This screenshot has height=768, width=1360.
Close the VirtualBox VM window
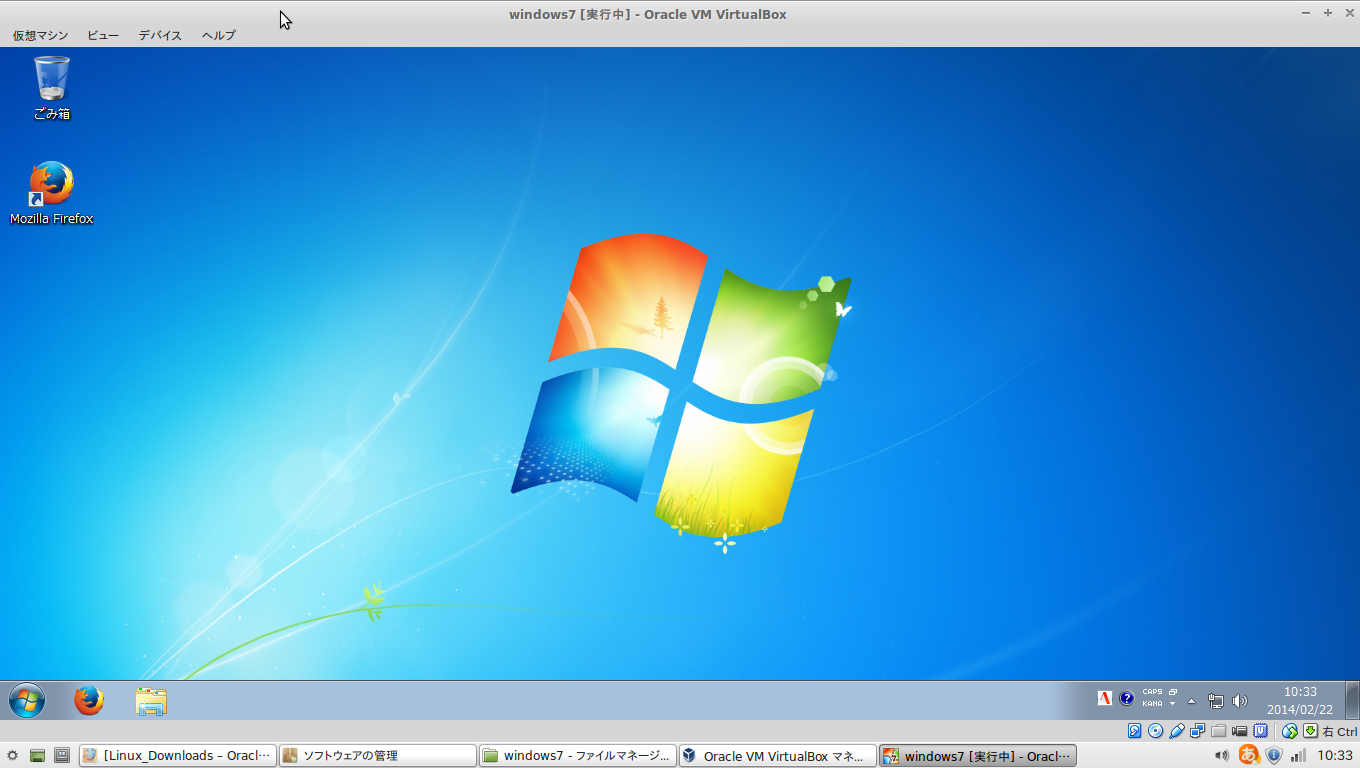(x=1348, y=13)
